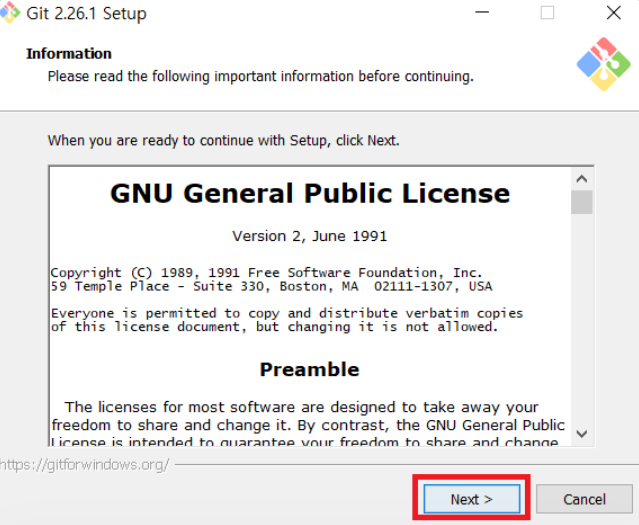The width and height of the screenshot is (639, 525).
Task: Click the Next > button
Action: 472,499
